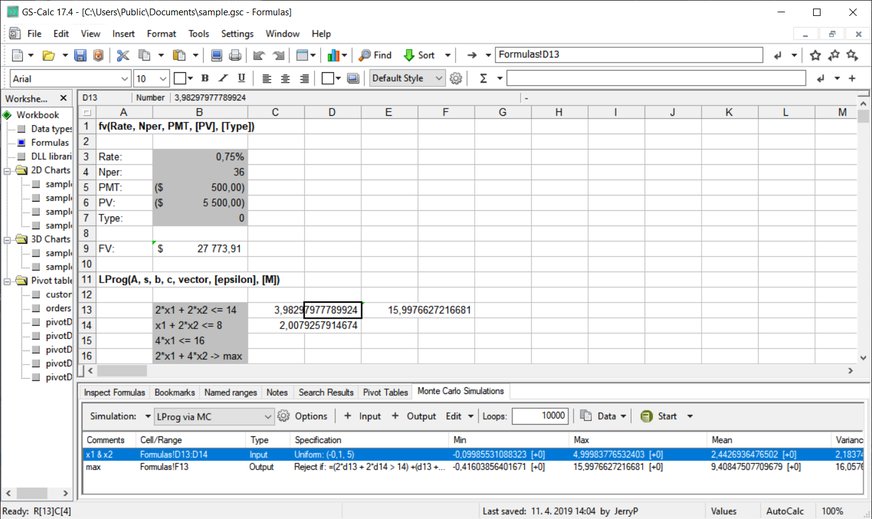Toggle Bold formatting
872x519 pixels.
tap(205, 78)
